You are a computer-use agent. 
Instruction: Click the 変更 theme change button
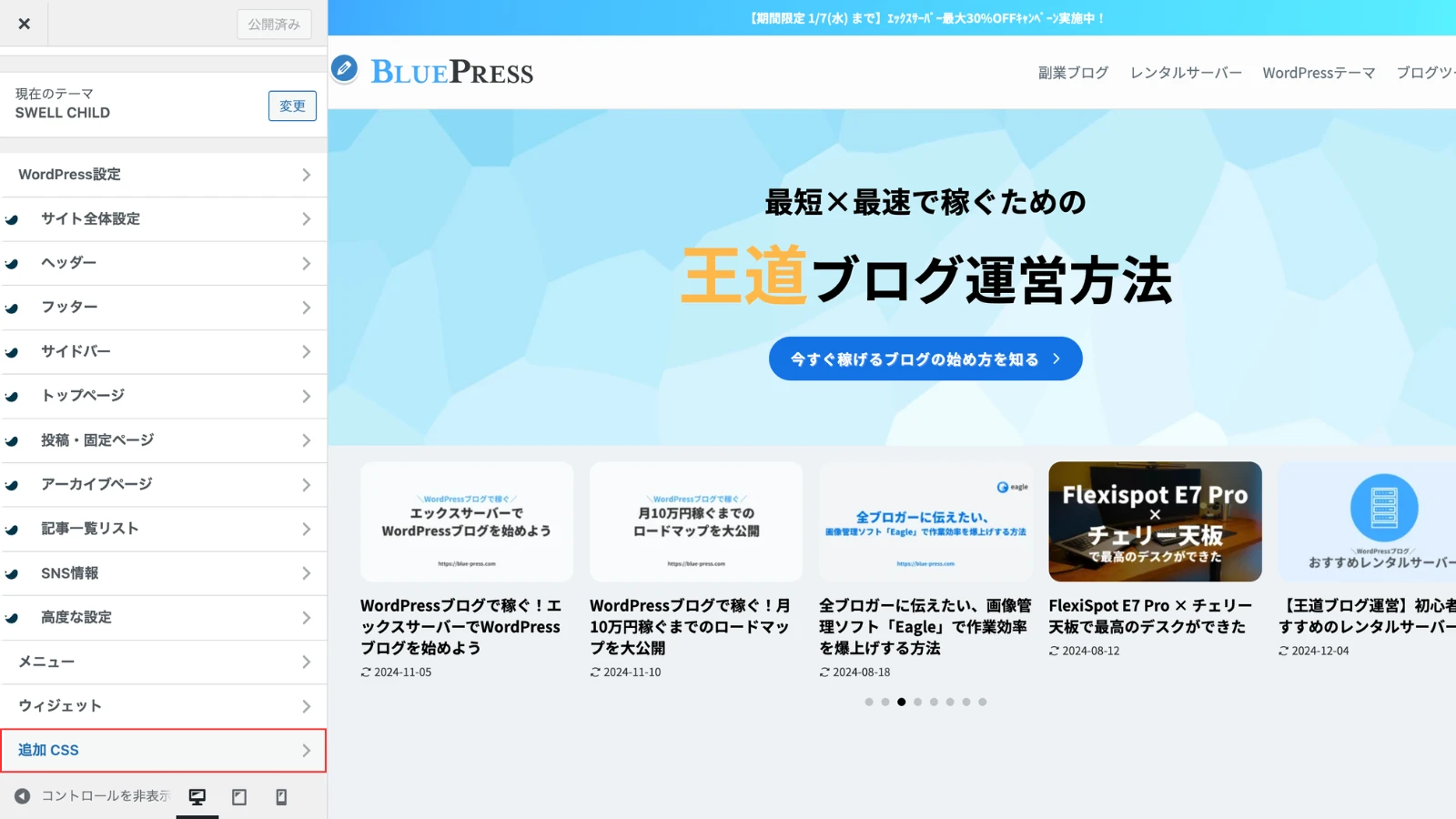tap(292, 106)
